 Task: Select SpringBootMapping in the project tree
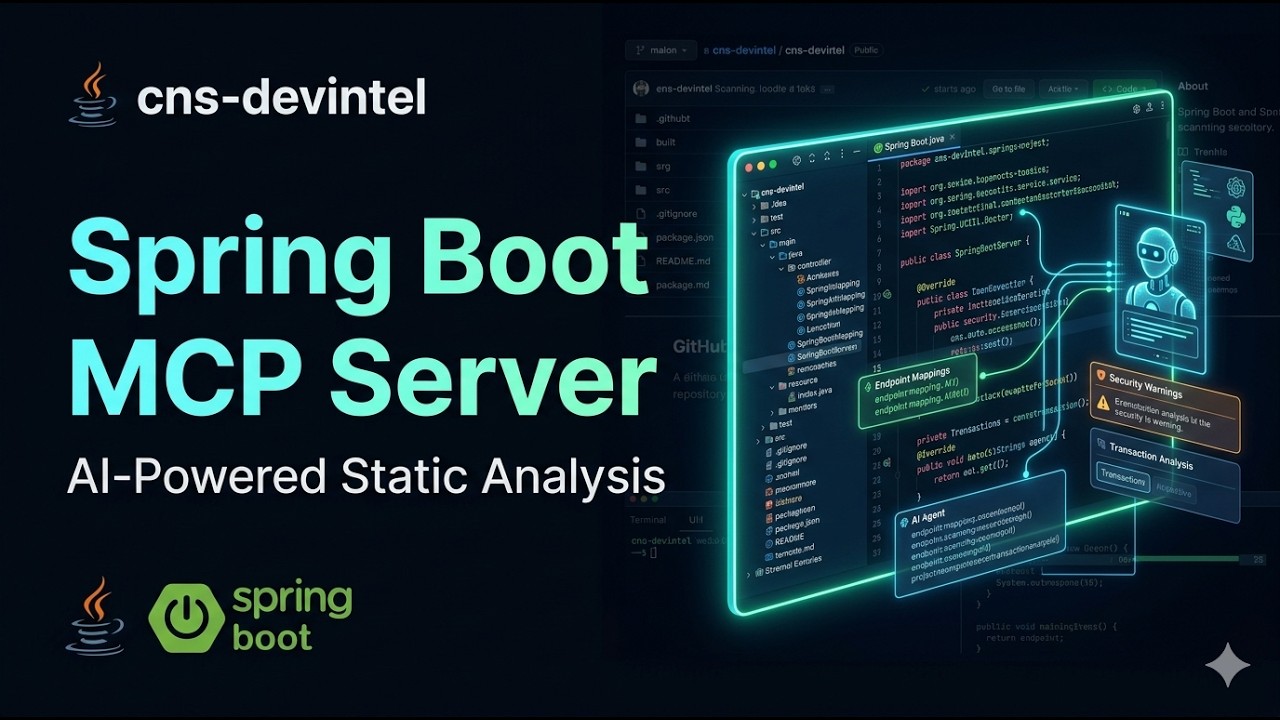(x=823, y=342)
